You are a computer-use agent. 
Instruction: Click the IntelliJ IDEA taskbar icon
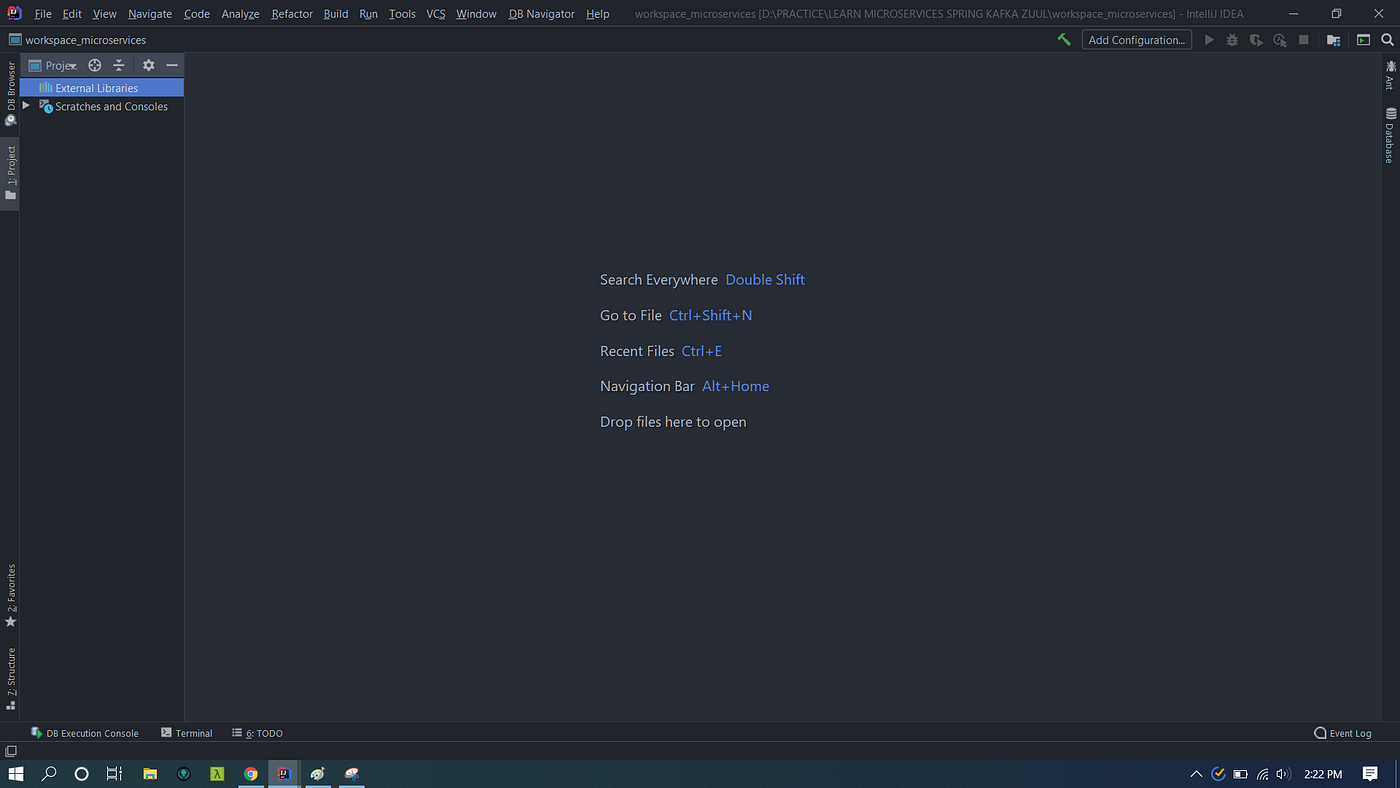pyautogui.click(x=284, y=774)
